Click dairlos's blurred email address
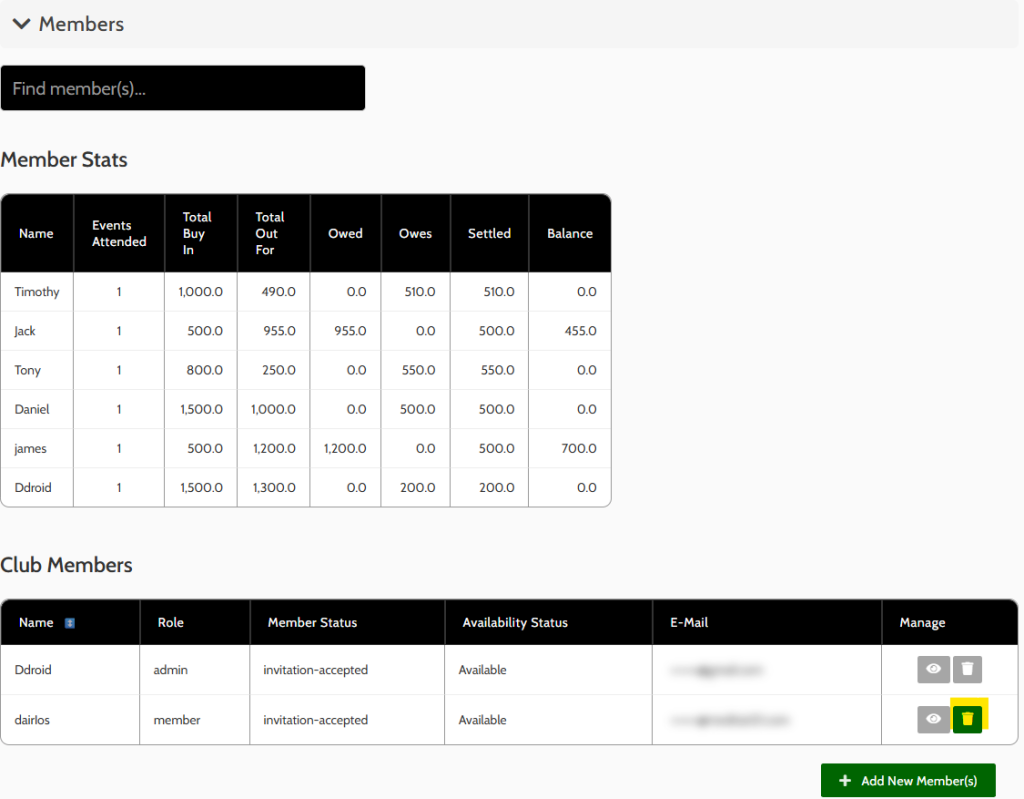Screen dimensions: 1024x799 [x=730, y=720]
